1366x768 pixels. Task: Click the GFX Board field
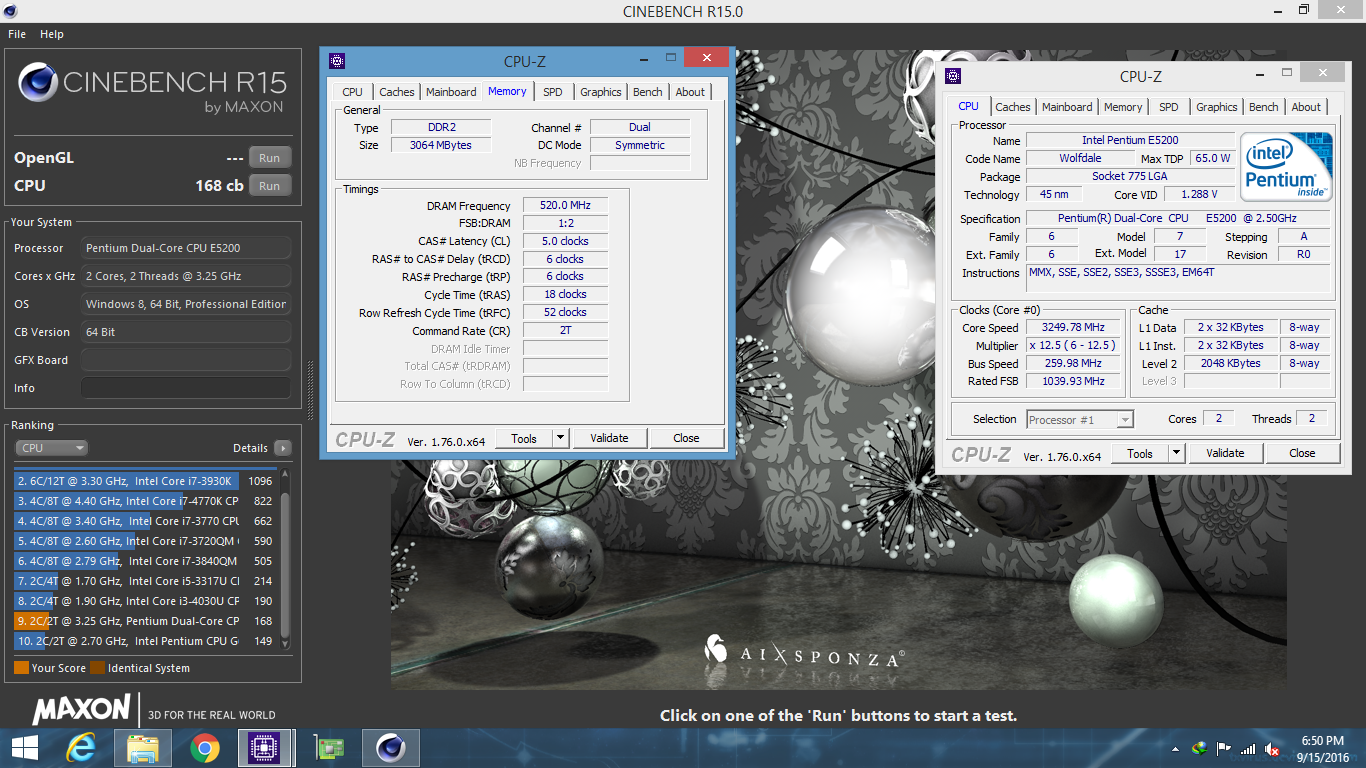point(186,360)
